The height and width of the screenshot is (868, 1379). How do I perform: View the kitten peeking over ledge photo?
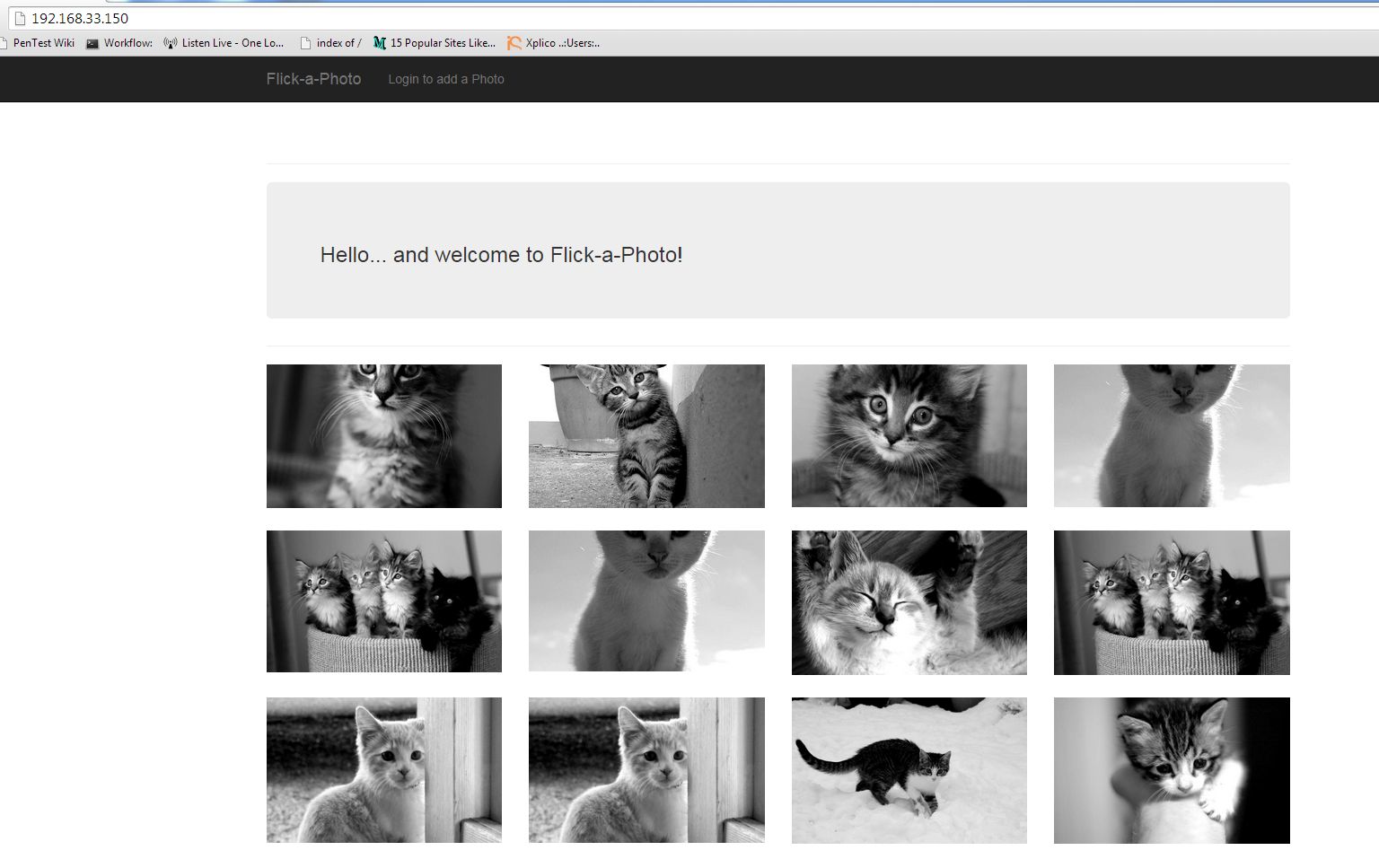click(x=1172, y=770)
